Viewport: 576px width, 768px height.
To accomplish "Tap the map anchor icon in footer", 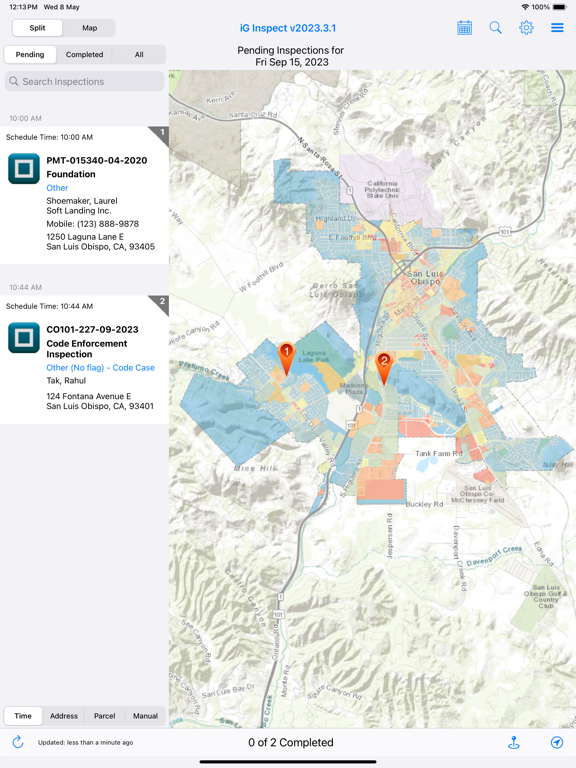I will point(514,743).
